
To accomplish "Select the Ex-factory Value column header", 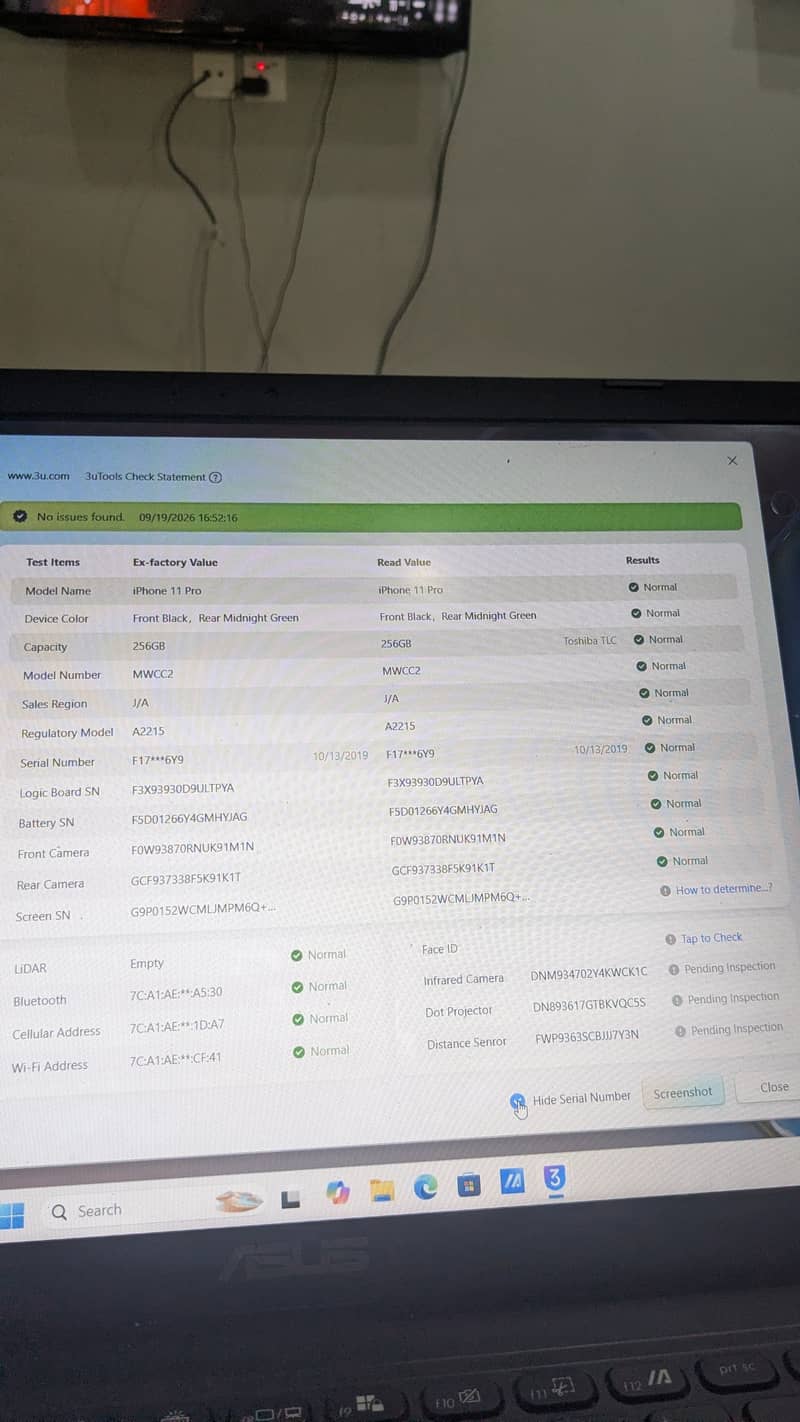I will [x=175, y=562].
